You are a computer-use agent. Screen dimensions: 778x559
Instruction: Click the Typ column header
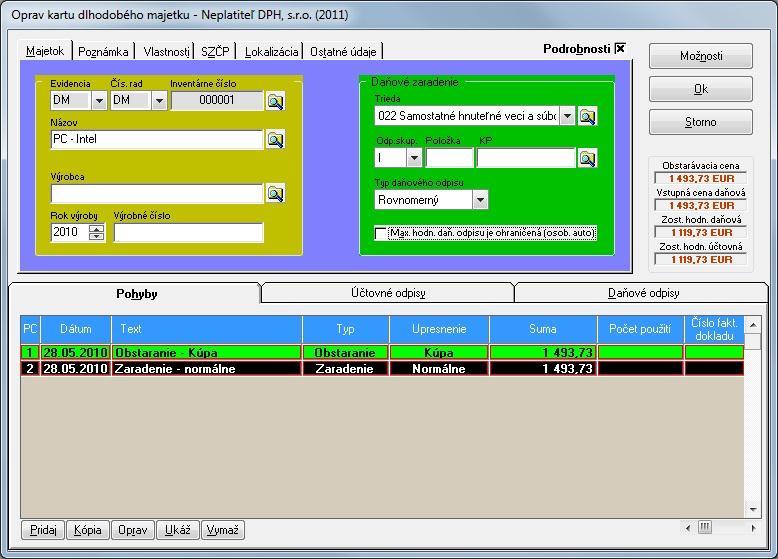345,329
